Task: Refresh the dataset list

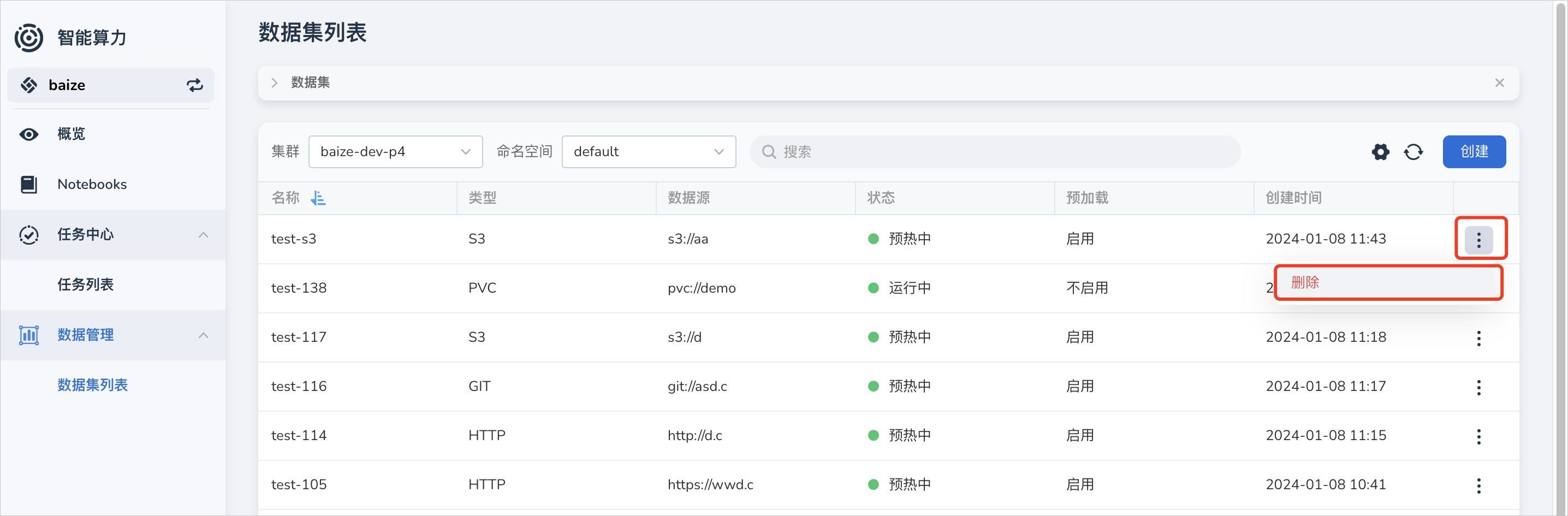Action: (x=1413, y=152)
